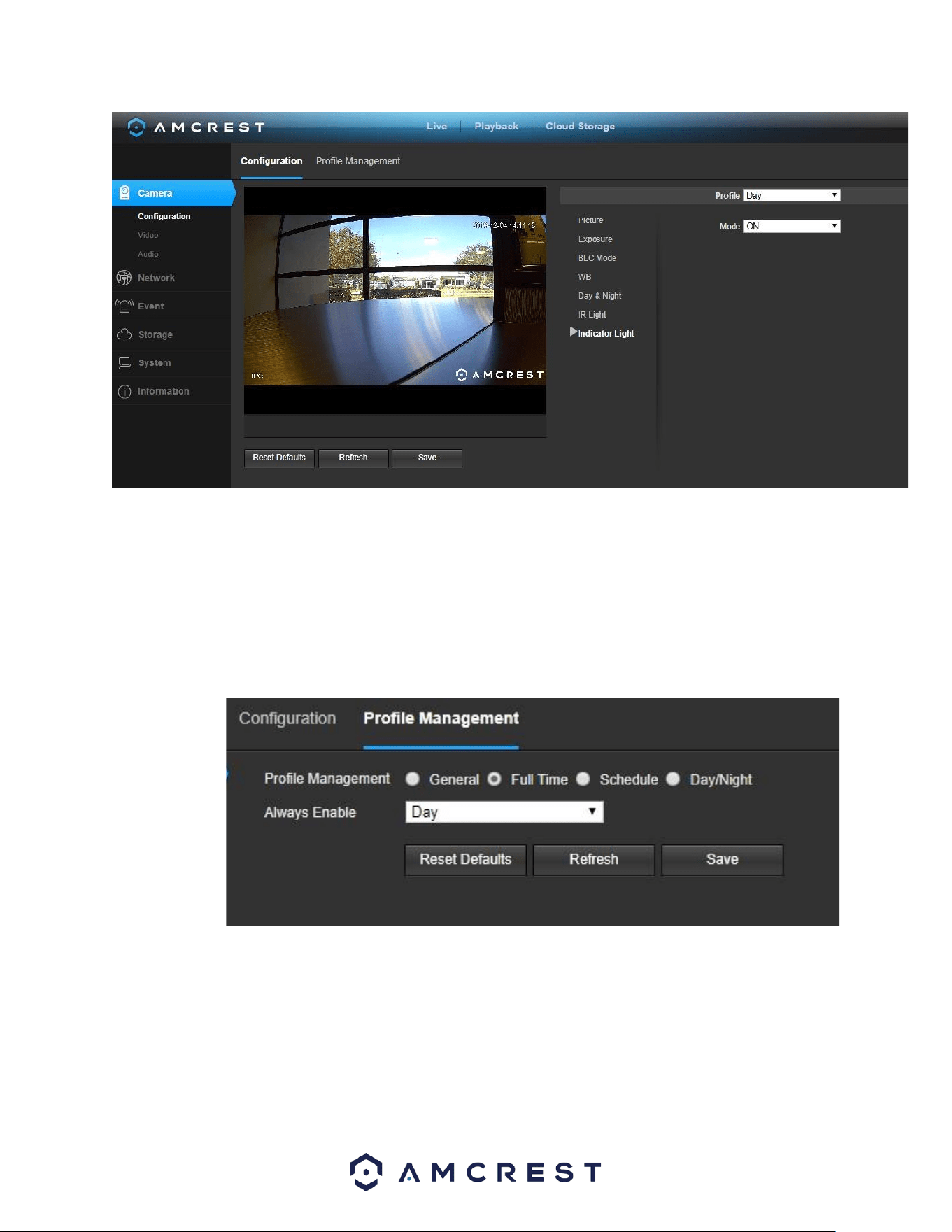Screen dimensions: 952x1232
Task: Select the Day & Night settings item
Action: [599, 296]
